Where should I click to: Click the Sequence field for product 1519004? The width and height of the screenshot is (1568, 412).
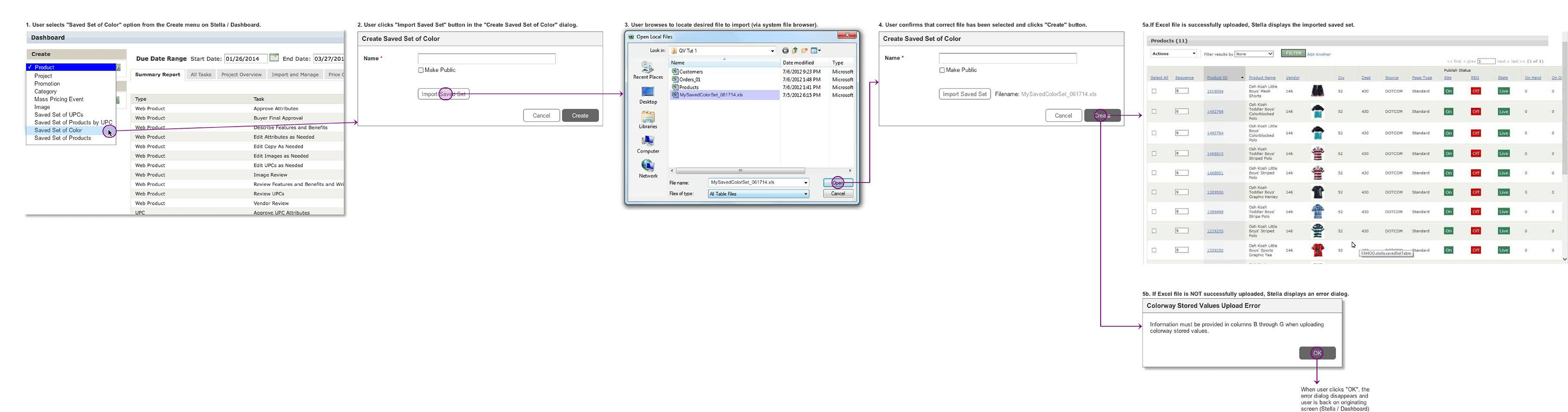click(x=1181, y=91)
